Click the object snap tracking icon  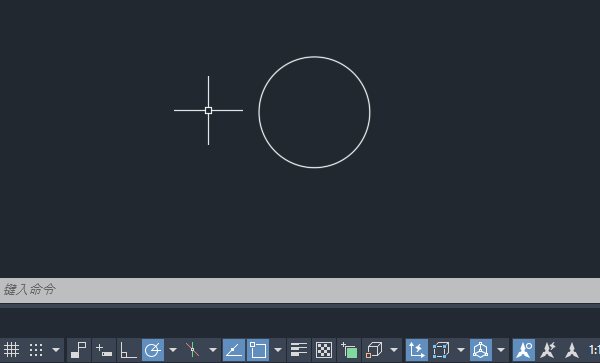pyautogui.click(x=234, y=350)
